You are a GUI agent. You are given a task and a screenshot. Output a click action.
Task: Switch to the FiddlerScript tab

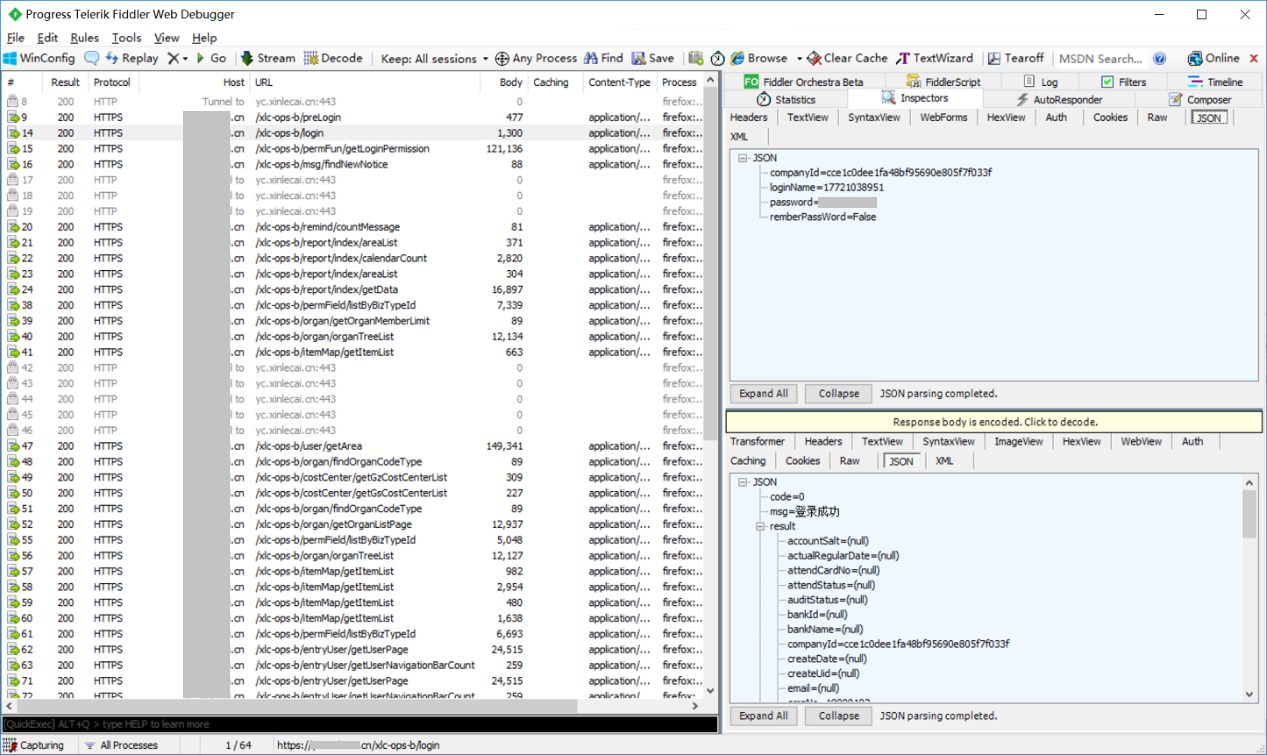pyautogui.click(x=943, y=82)
